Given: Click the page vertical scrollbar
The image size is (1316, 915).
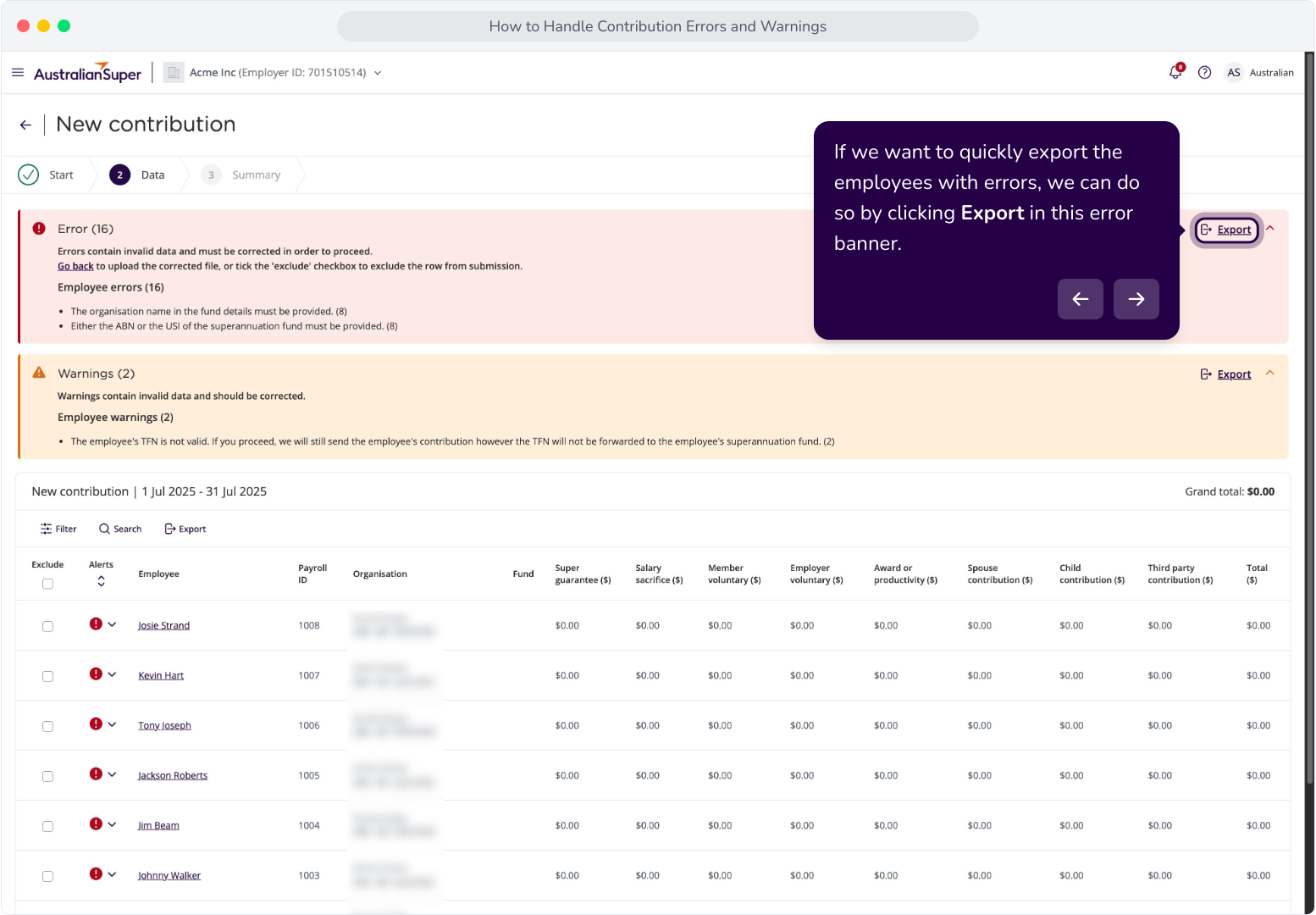Looking at the screenshot, I should [1309, 419].
